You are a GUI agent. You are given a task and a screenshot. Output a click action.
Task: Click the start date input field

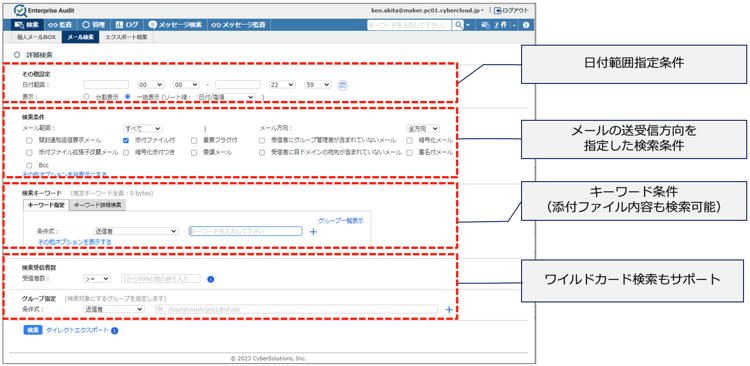pyautogui.click(x=106, y=85)
